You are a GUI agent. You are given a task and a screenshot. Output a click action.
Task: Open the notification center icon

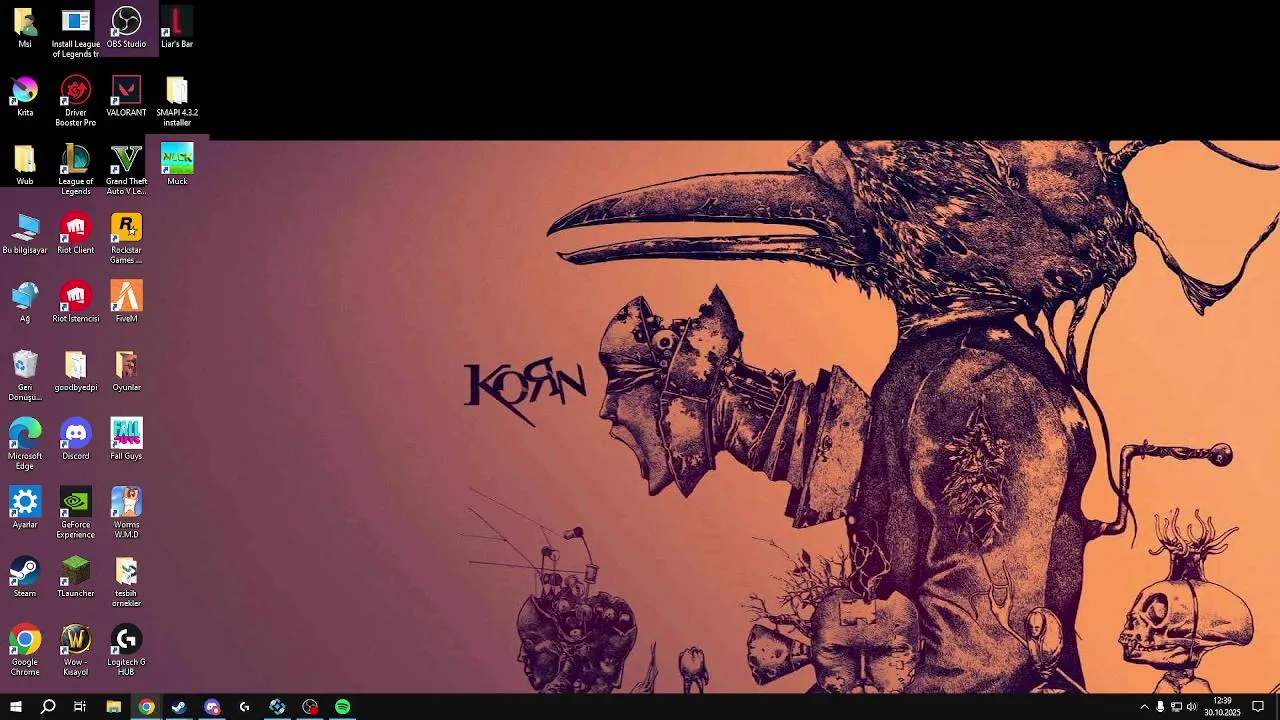click(x=1259, y=707)
